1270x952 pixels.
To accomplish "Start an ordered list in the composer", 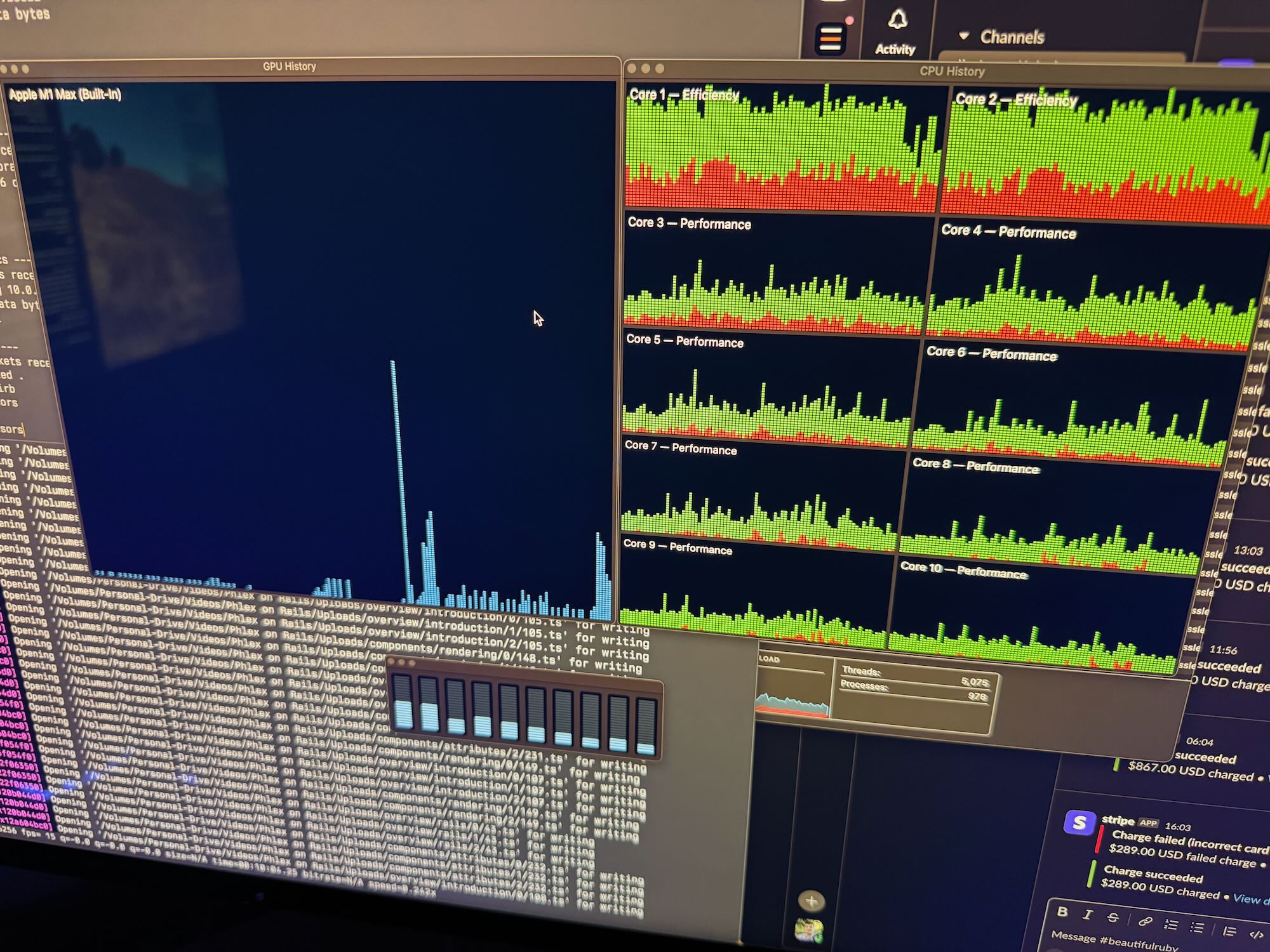I will click(1171, 924).
